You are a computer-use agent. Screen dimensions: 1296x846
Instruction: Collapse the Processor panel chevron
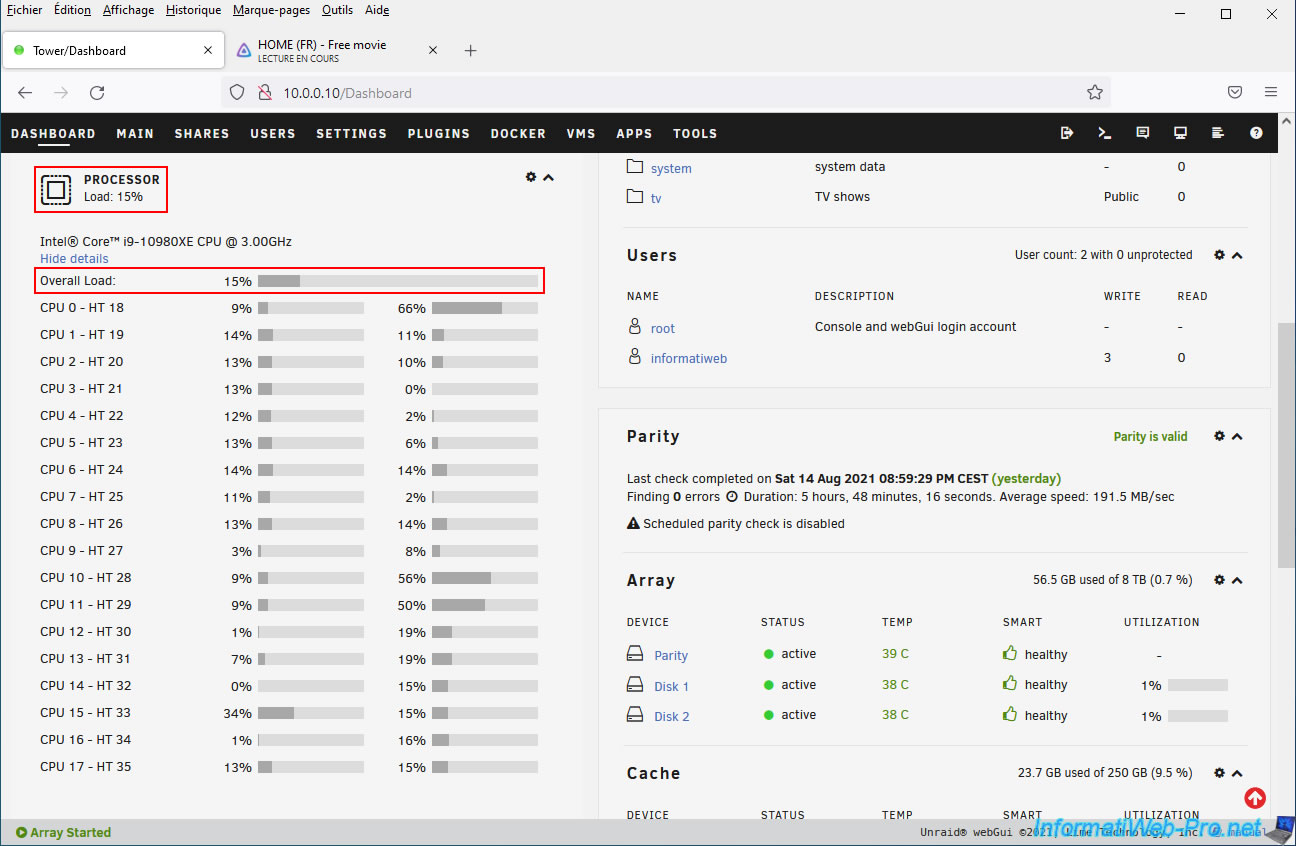[x=548, y=177]
